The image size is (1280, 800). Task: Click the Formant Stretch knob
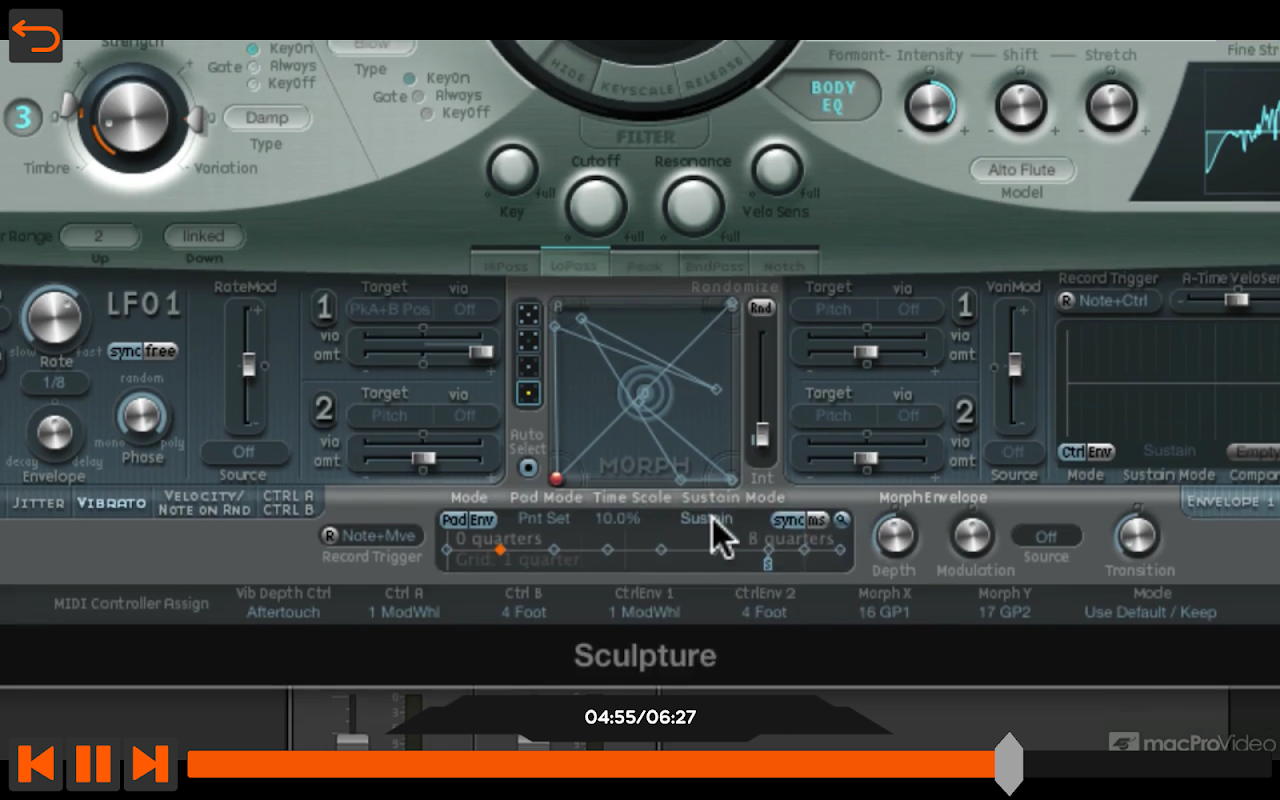click(x=1111, y=105)
